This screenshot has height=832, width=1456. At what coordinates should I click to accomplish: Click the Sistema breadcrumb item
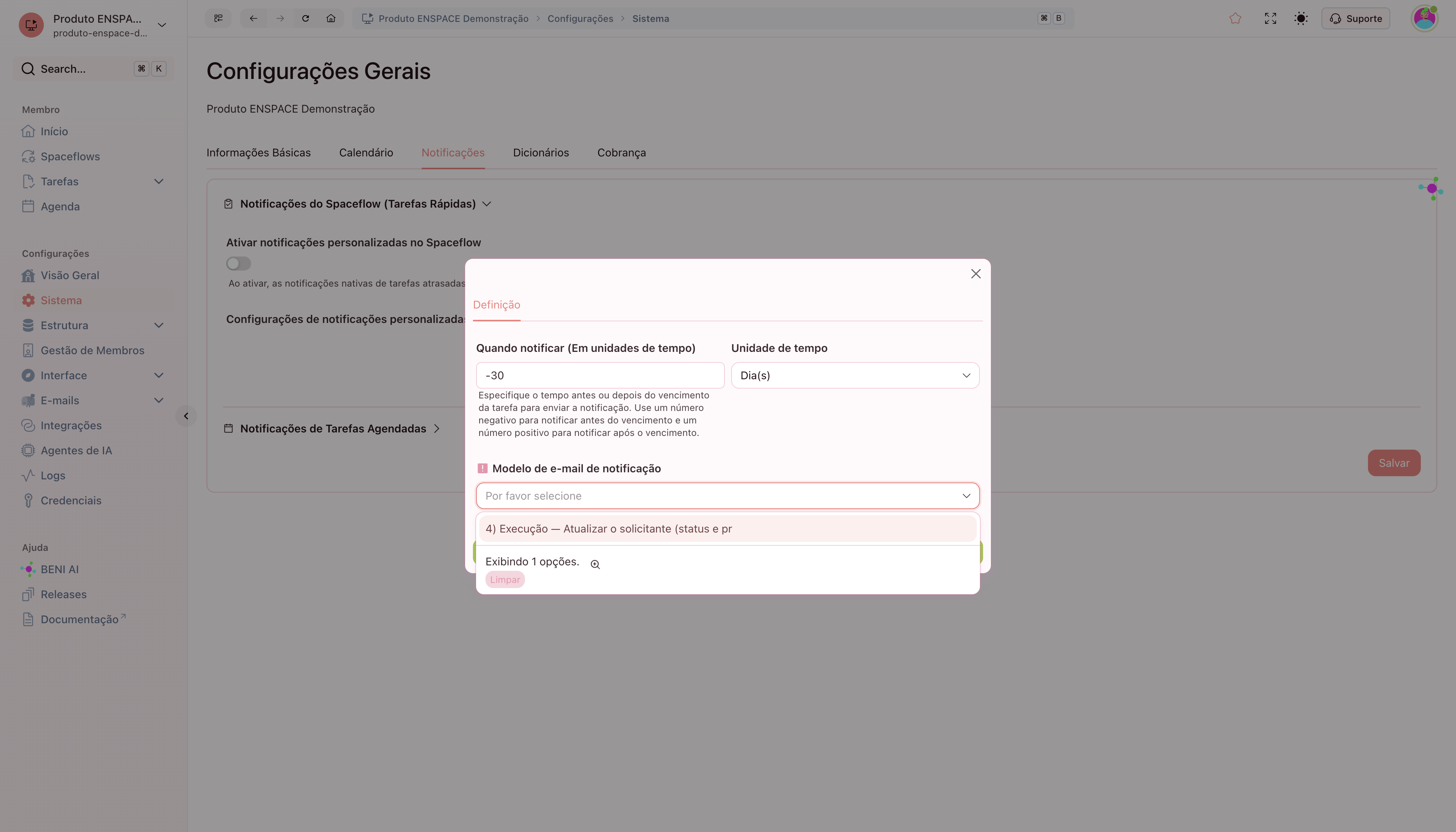(x=651, y=18)
